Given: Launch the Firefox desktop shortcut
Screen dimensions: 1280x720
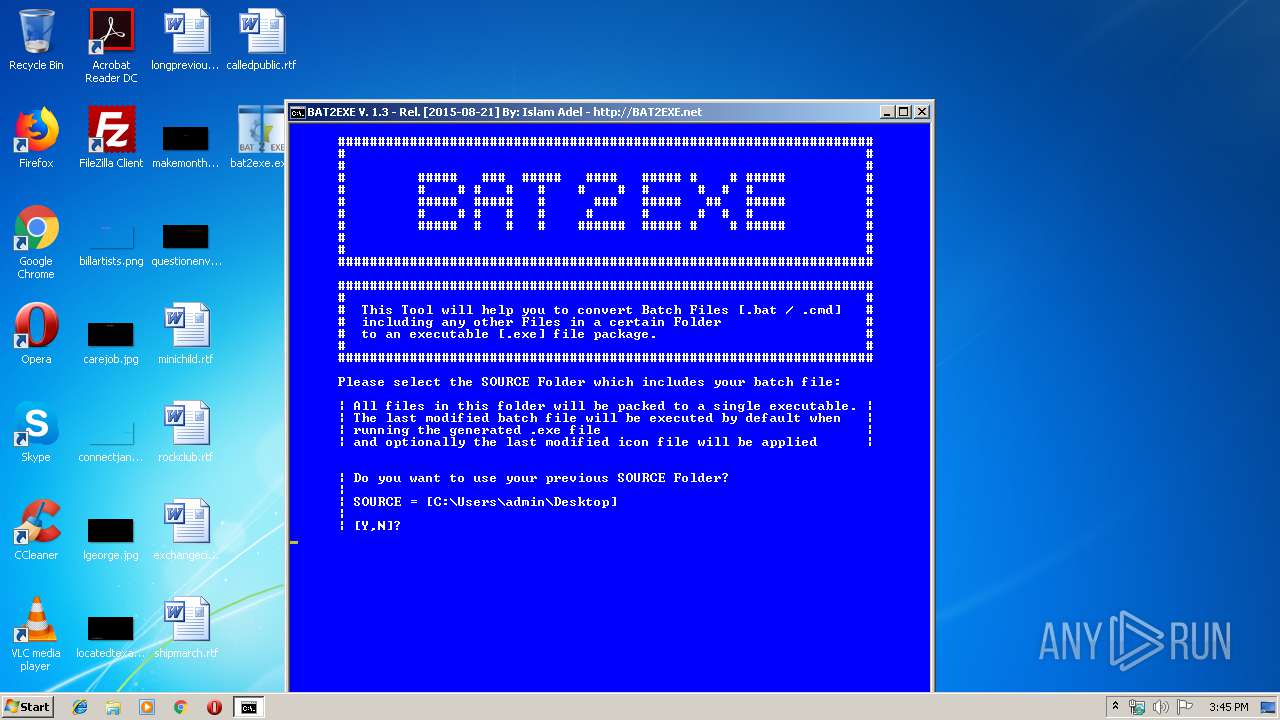Looking at the screenshot, I should pyautogui.click(x=36, y=138).
